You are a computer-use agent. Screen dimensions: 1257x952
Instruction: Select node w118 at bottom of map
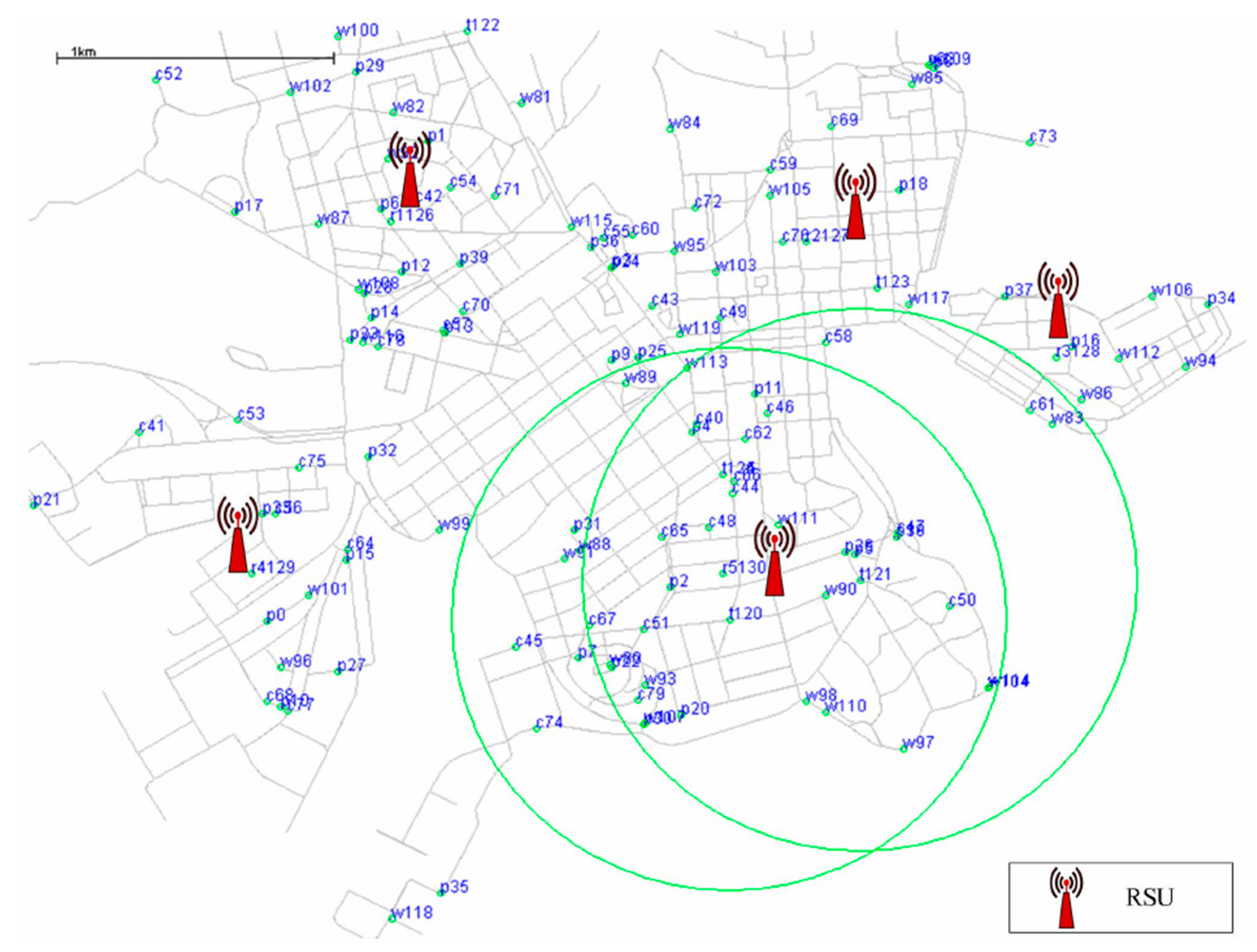click(x=392, y=918)
